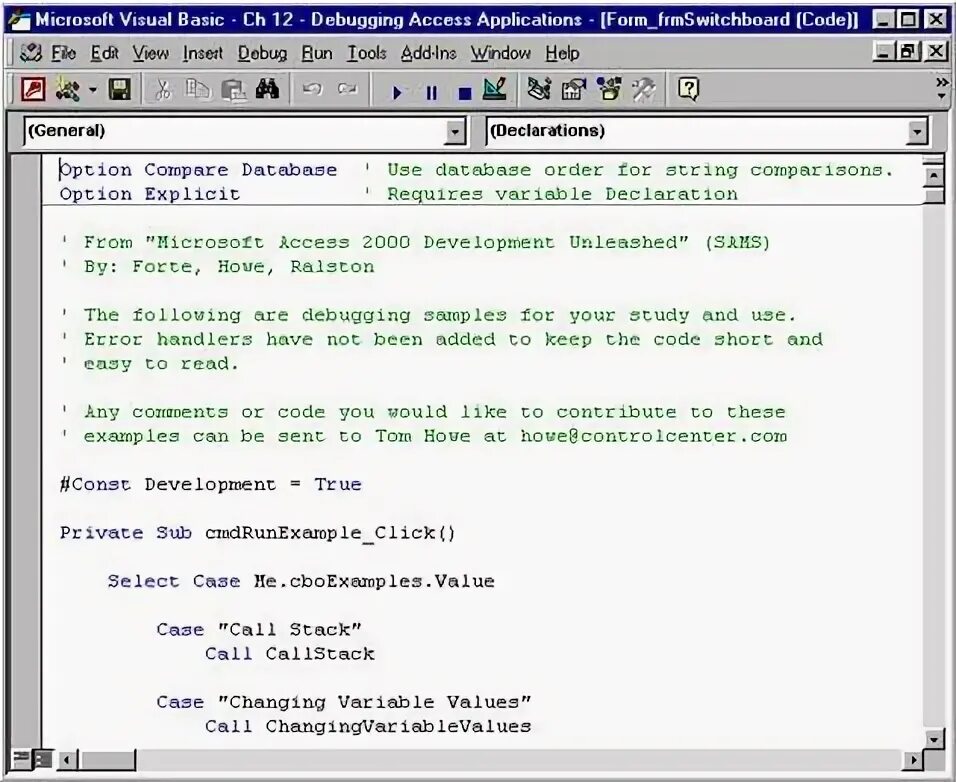The image size is (956, 782).
Task: Click the 'Call ChangingVariableValues' line
Action: coord(368,727)
